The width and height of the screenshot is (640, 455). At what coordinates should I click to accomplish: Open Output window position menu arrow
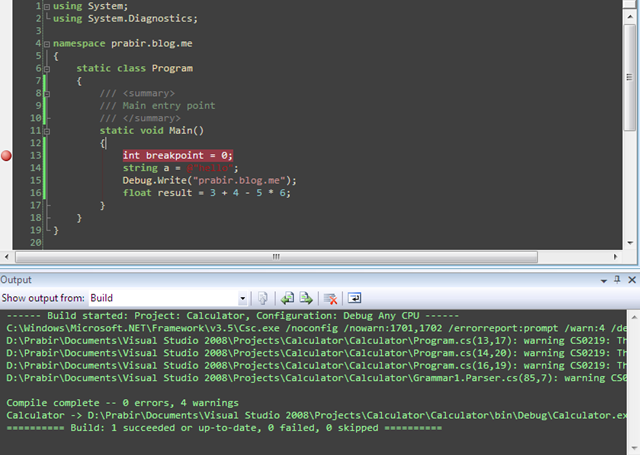[x=604, y=281]
